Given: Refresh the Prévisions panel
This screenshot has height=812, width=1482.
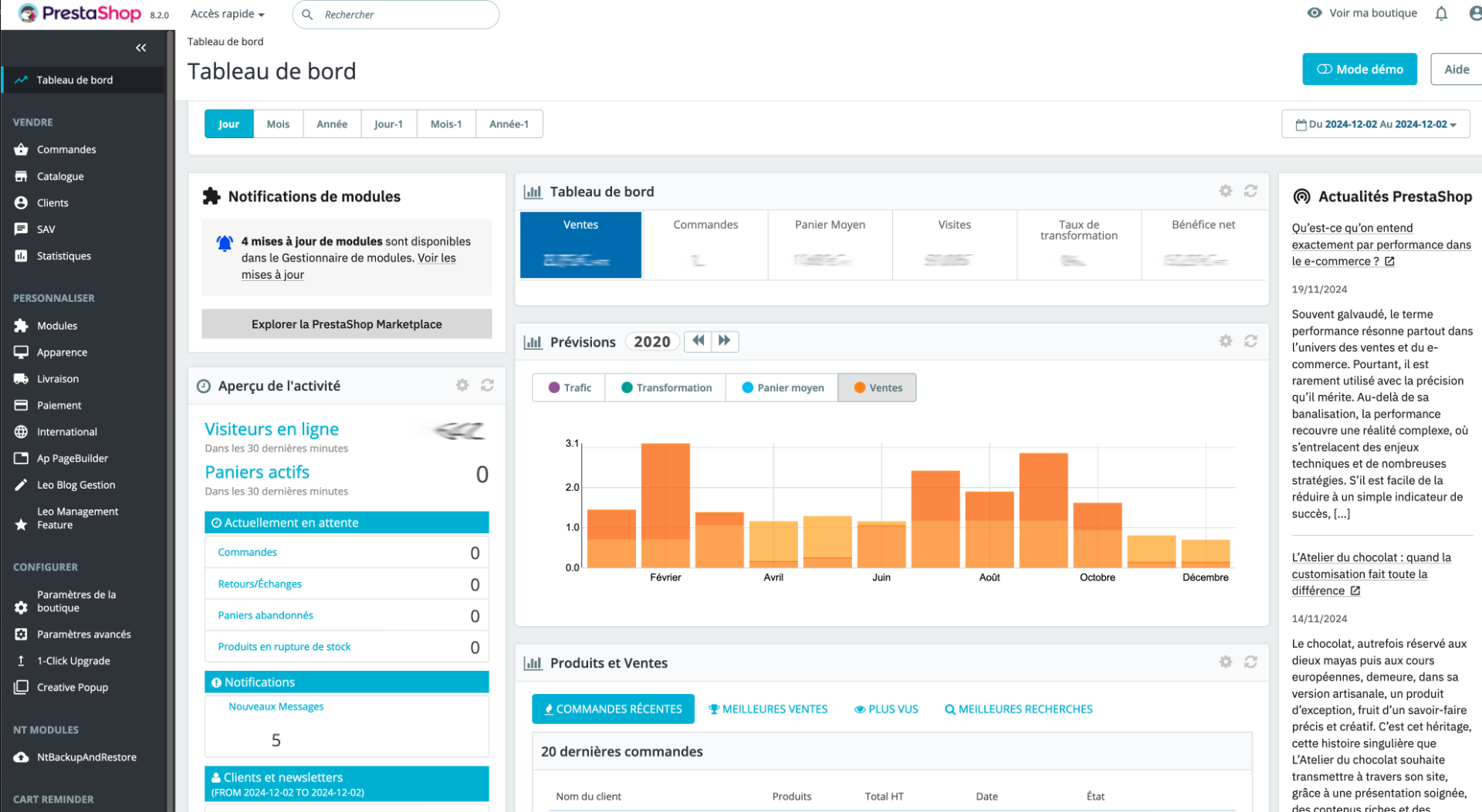Looking at the screenshot, I should point(1250,340).
